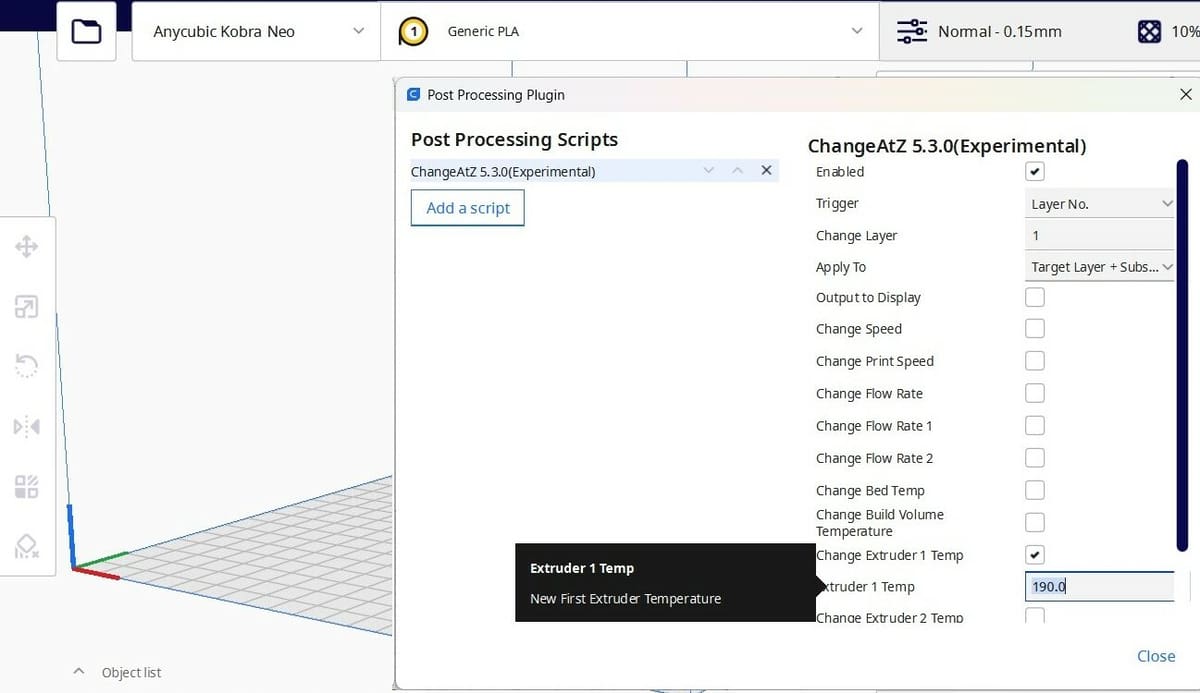The image size is (1200, 693).
Task: Open the Generic PLA material dropdown
Action: (630, 32)
